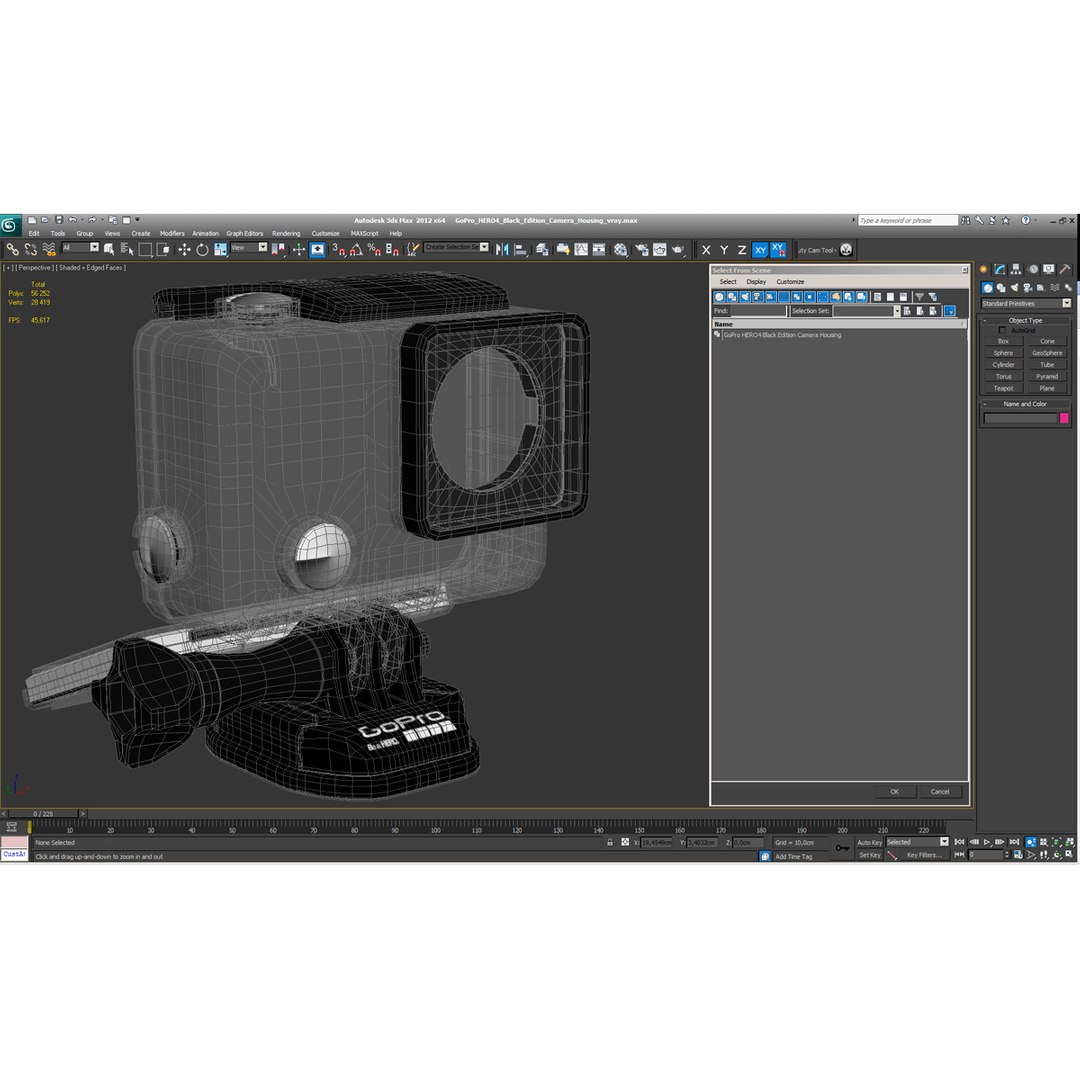Open the reference coordinate system View dropdown
The image size is (1080, 1080).
pyautogui.click(x=249, y=247)
